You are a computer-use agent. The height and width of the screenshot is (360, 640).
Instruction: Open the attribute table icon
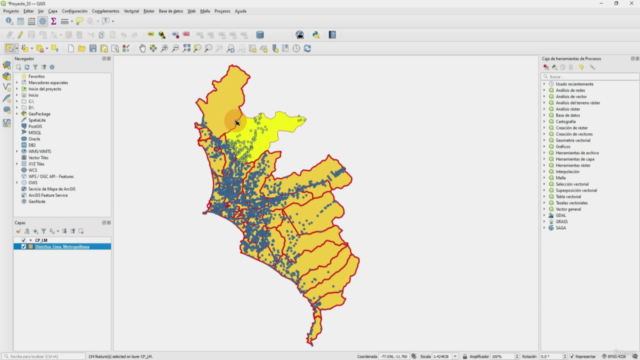[x=20, y=21]
